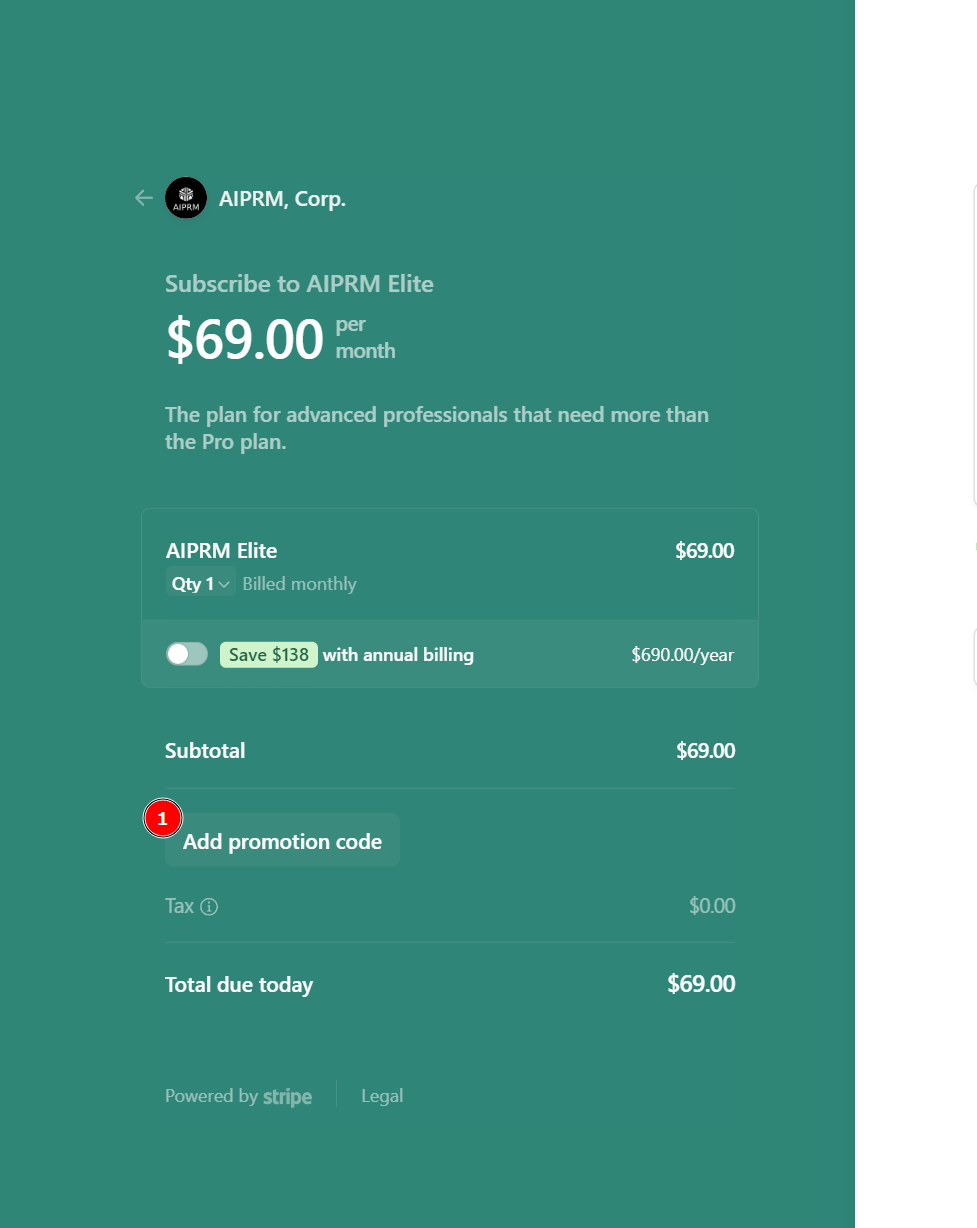Click the Stripe wordmark logo
977x1228 pixels.
287,1097
